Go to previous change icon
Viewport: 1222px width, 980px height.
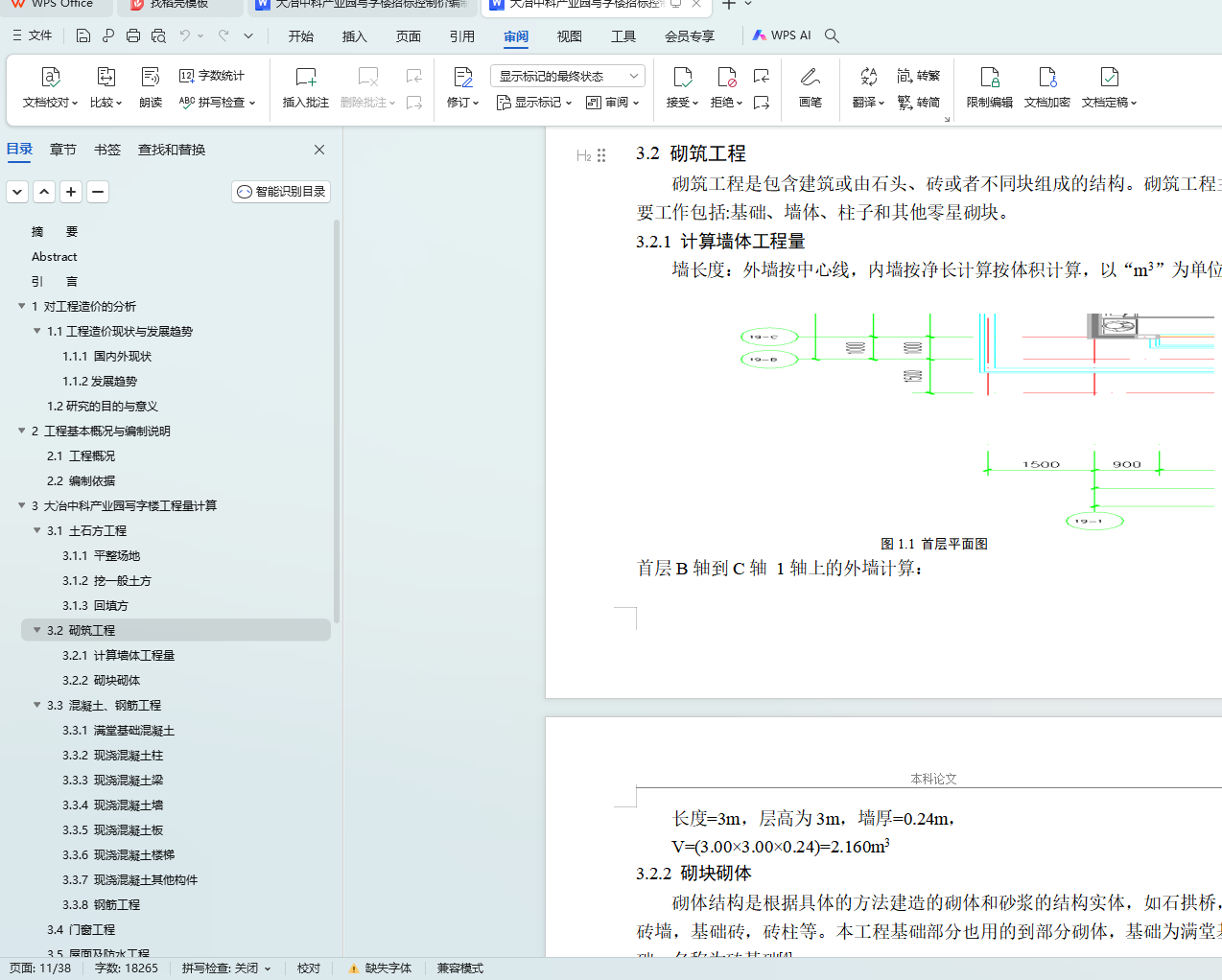(x=762, y=76)
